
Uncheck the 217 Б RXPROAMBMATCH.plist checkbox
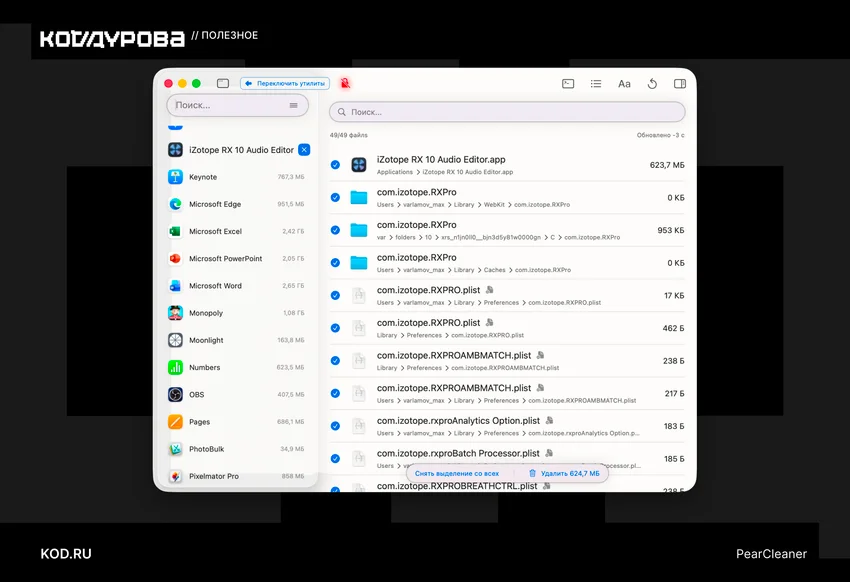pyautogui.click(x=335, y=393)
